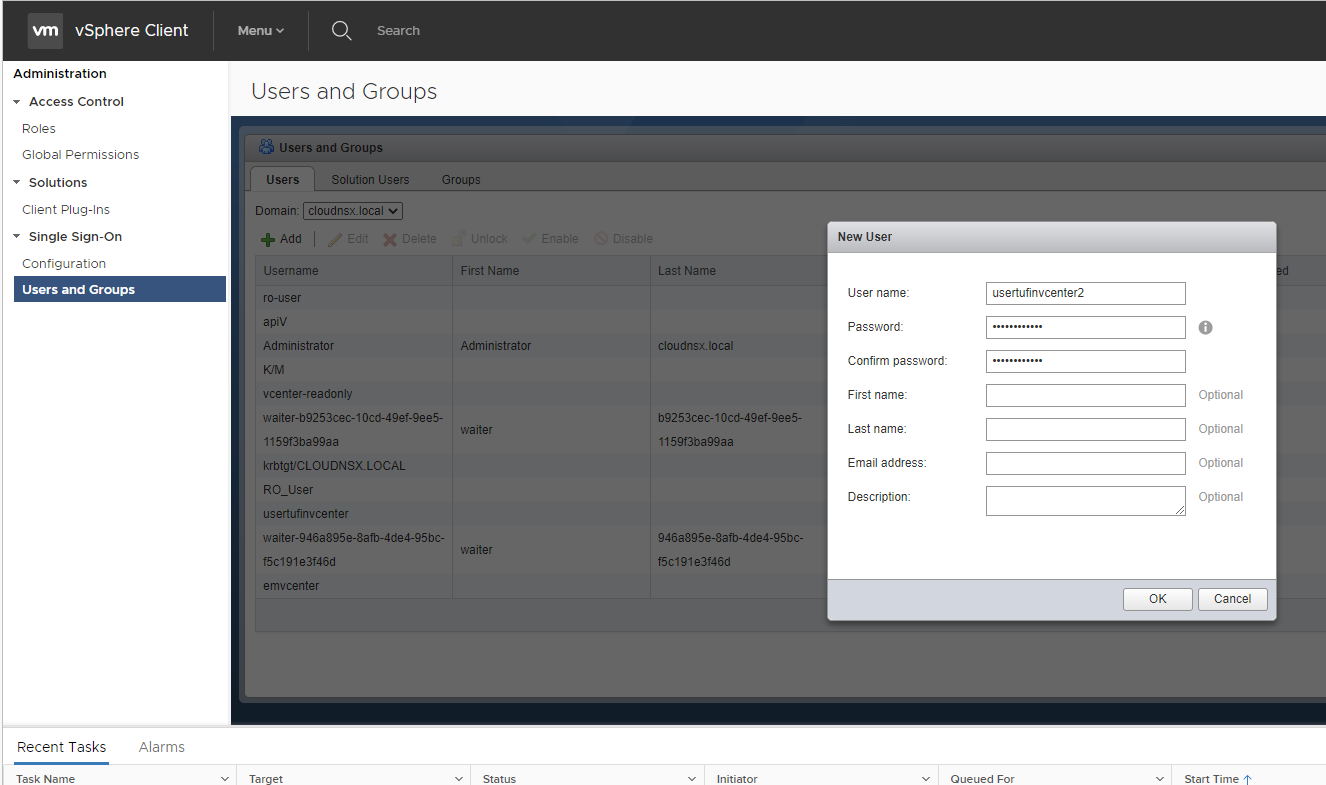Click the password policy info icon
Image resolution: width=1326 pixels, height=785 pixels.
coord(1205,328)
